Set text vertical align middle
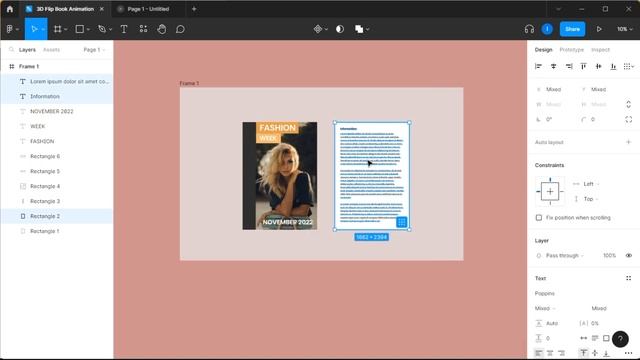Image resolution: width=640 pixels, height=360 pixels. (x=595, y=353)
